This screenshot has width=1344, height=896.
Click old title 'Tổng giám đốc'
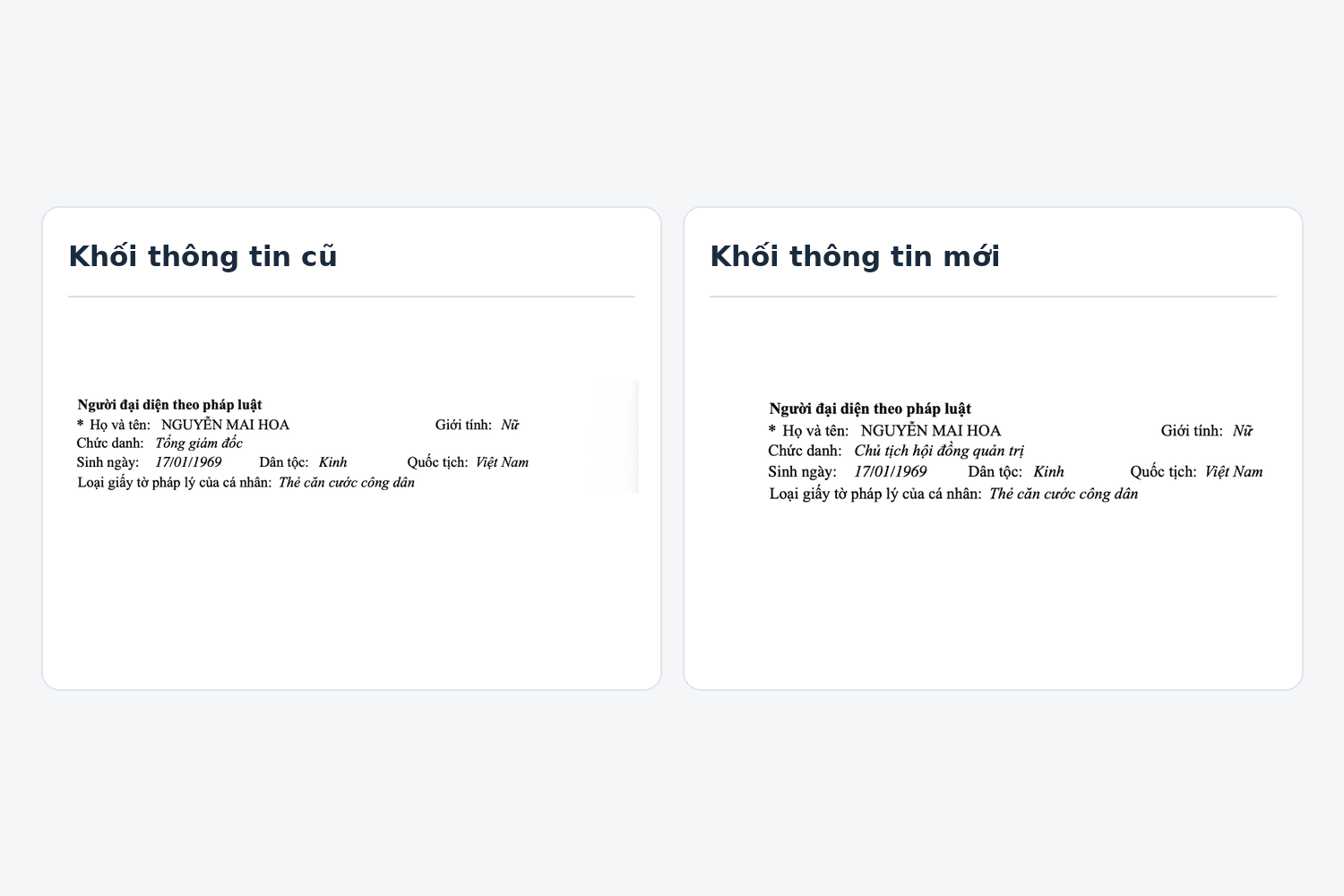pos(199,444)
